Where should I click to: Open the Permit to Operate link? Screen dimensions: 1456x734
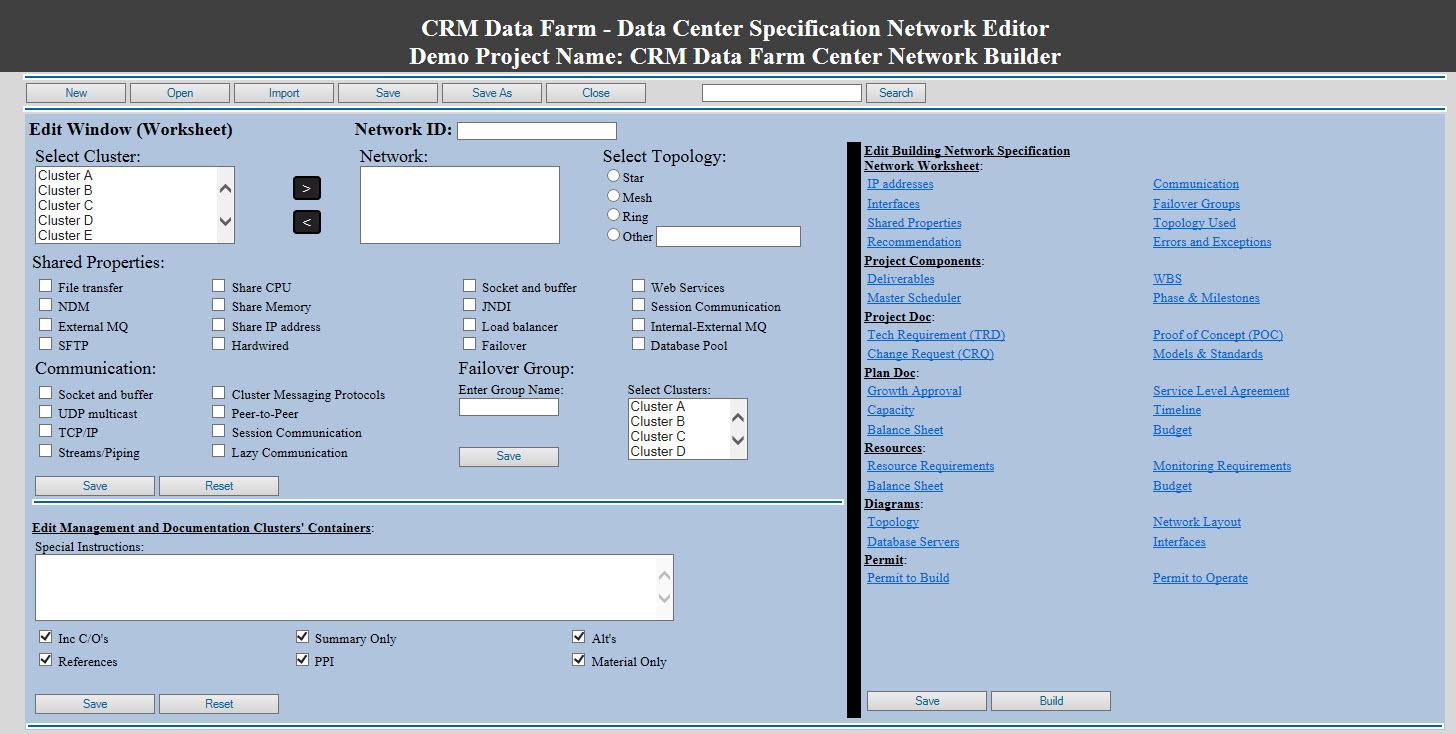[x=1200, y=577]
